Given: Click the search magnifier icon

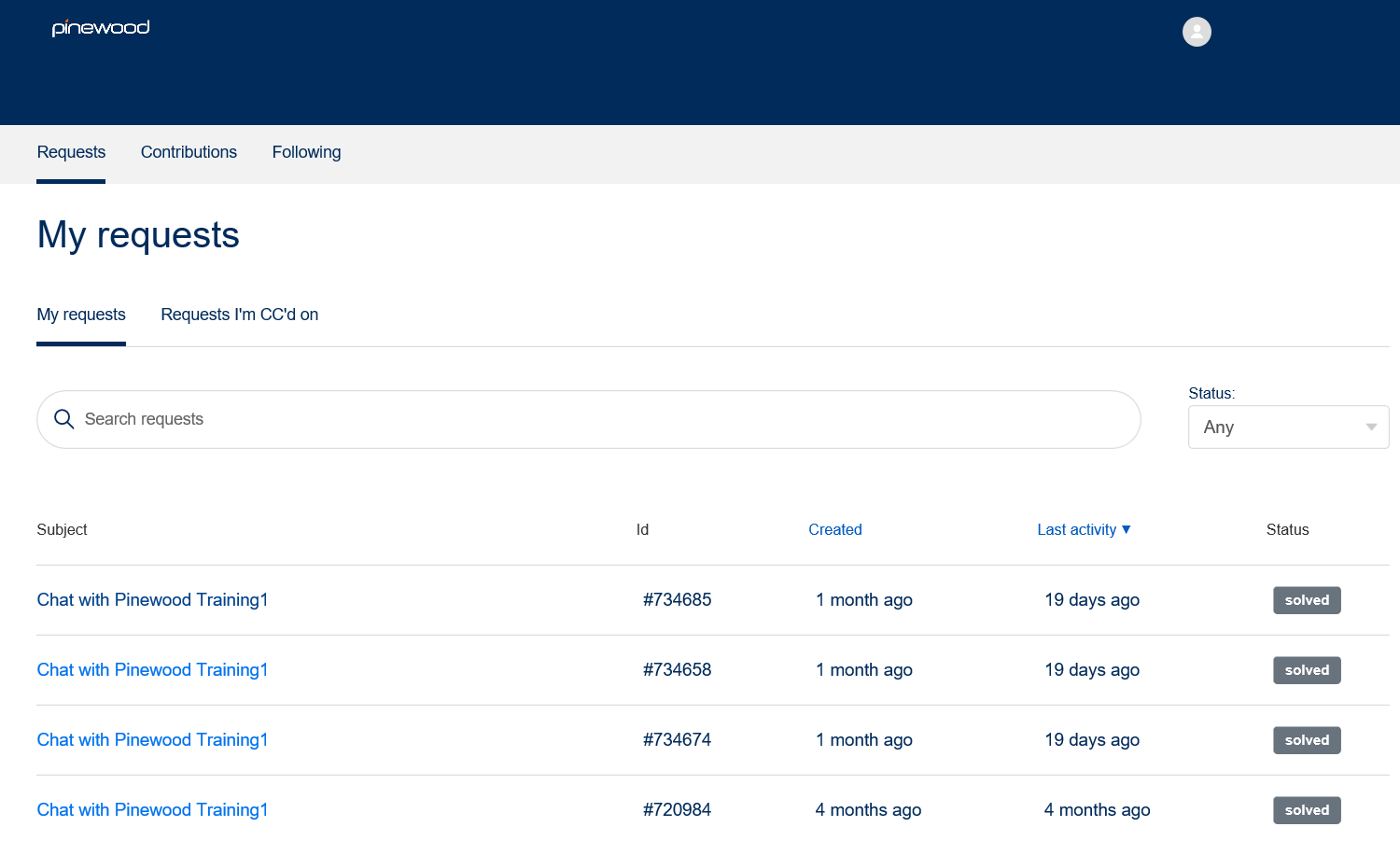Looking at the screenshot, I should 63,419.
